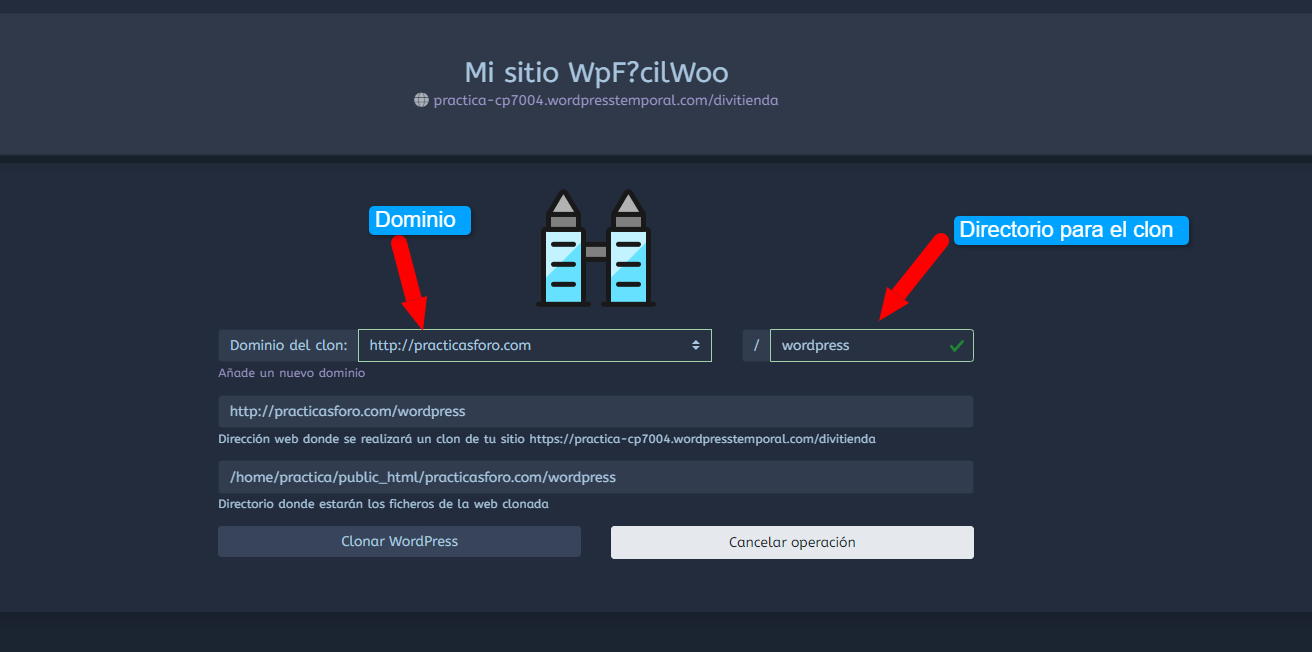Click the Añade un nuevo dominio link

click(292, 373)
